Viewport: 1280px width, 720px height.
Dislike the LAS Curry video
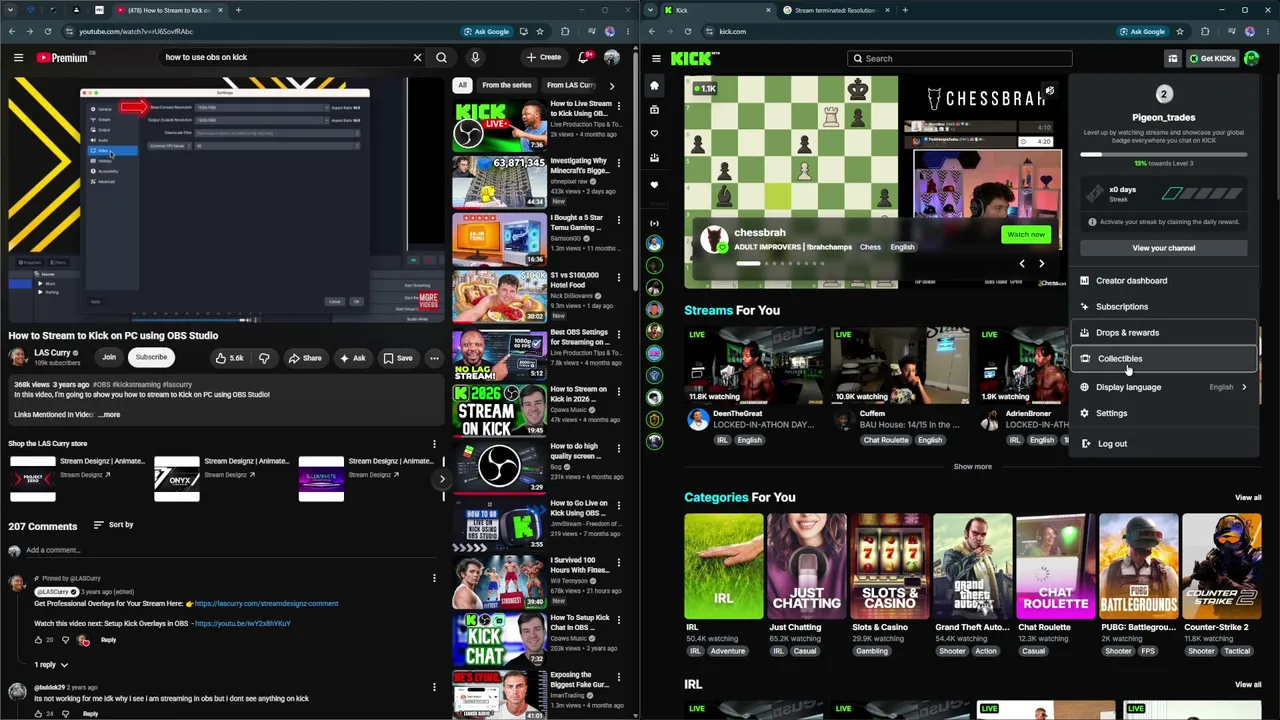pyautogui.click(x=264, y=358)
